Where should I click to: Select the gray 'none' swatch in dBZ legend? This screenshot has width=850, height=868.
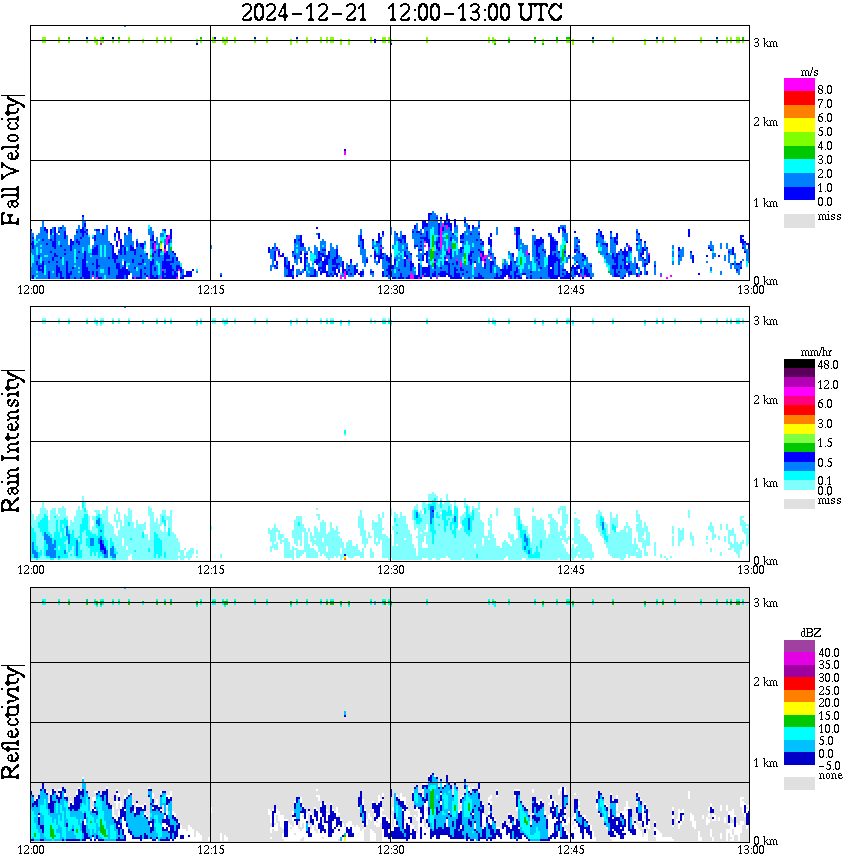799,783
